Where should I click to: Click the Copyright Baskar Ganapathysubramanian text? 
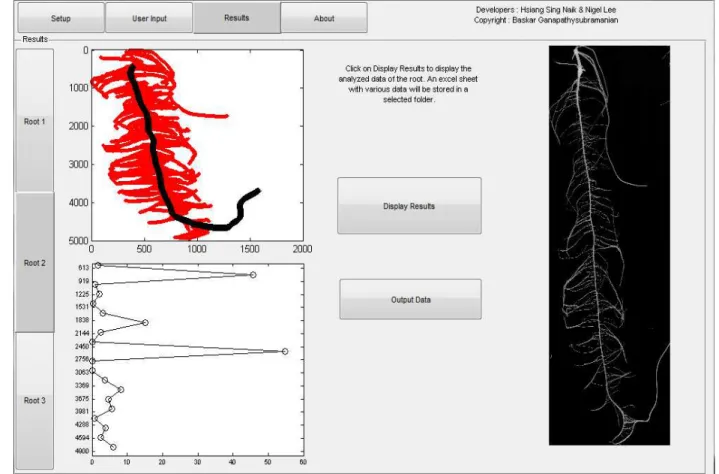(x=546, y=20)
